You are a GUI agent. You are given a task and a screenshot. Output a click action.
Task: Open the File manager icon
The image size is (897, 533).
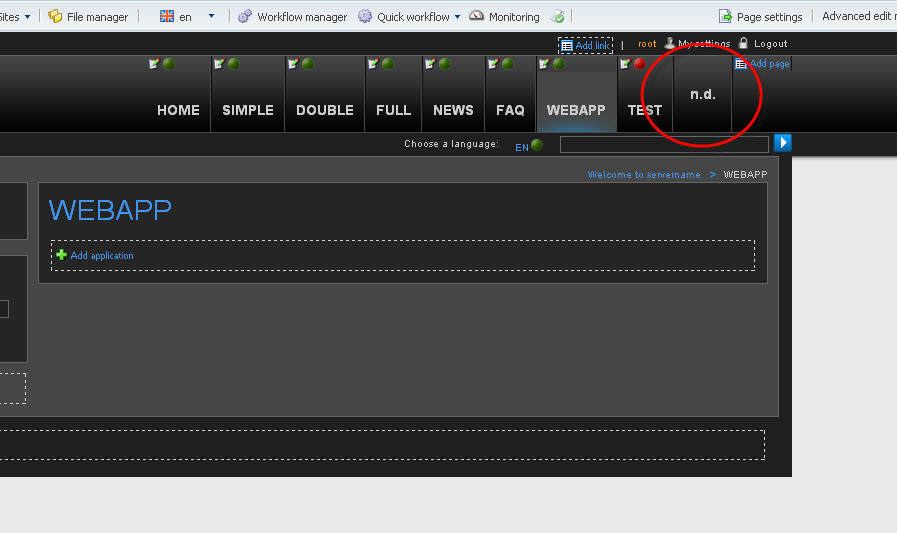(55, 16)
